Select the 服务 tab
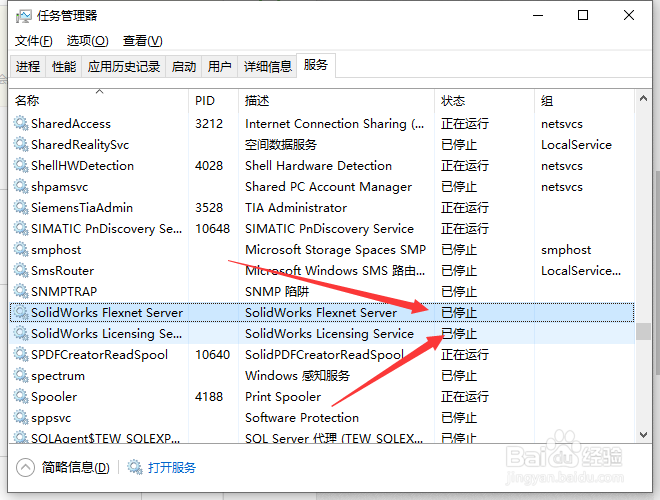 pos(316,65)
